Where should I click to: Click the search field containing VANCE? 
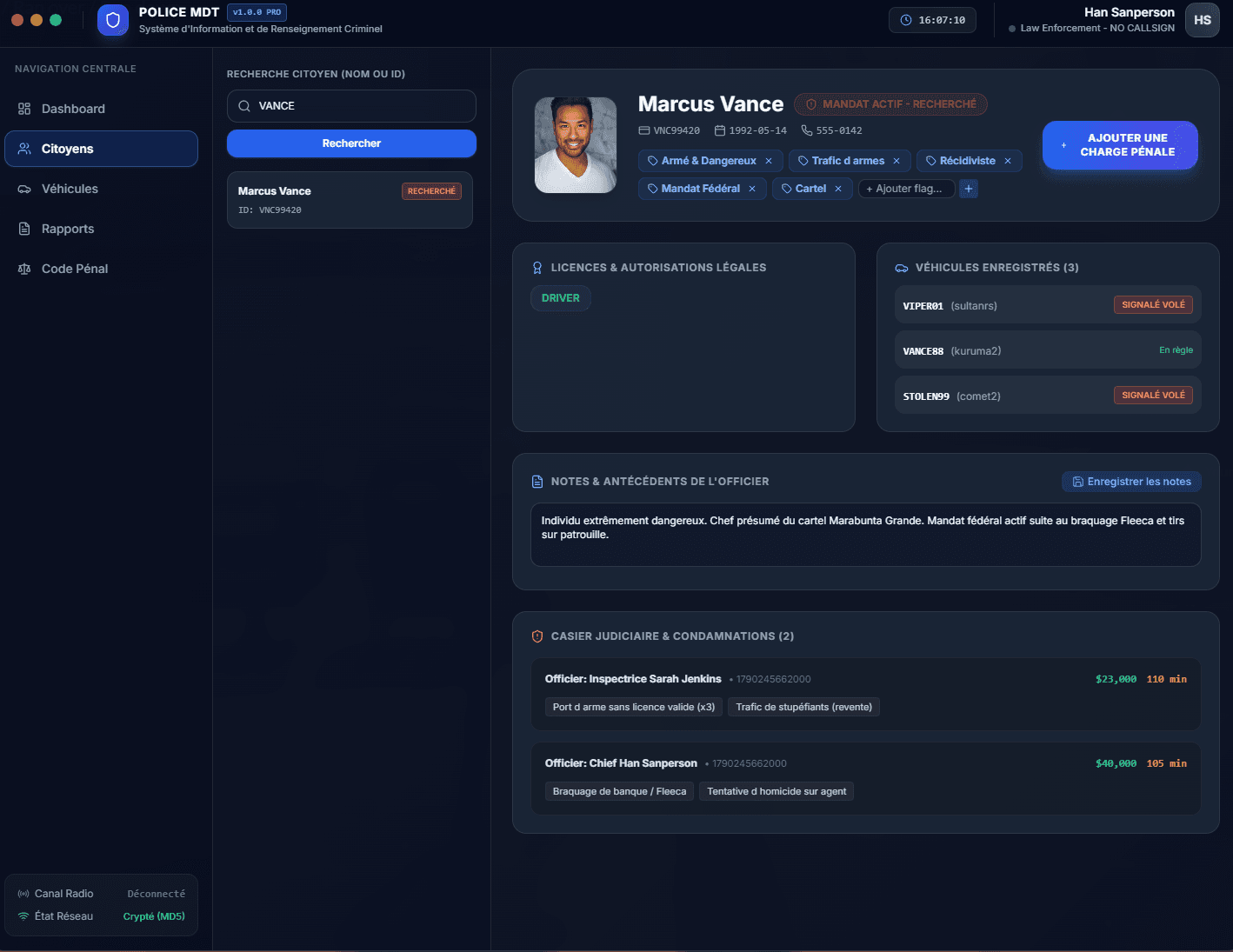[351, 106]
